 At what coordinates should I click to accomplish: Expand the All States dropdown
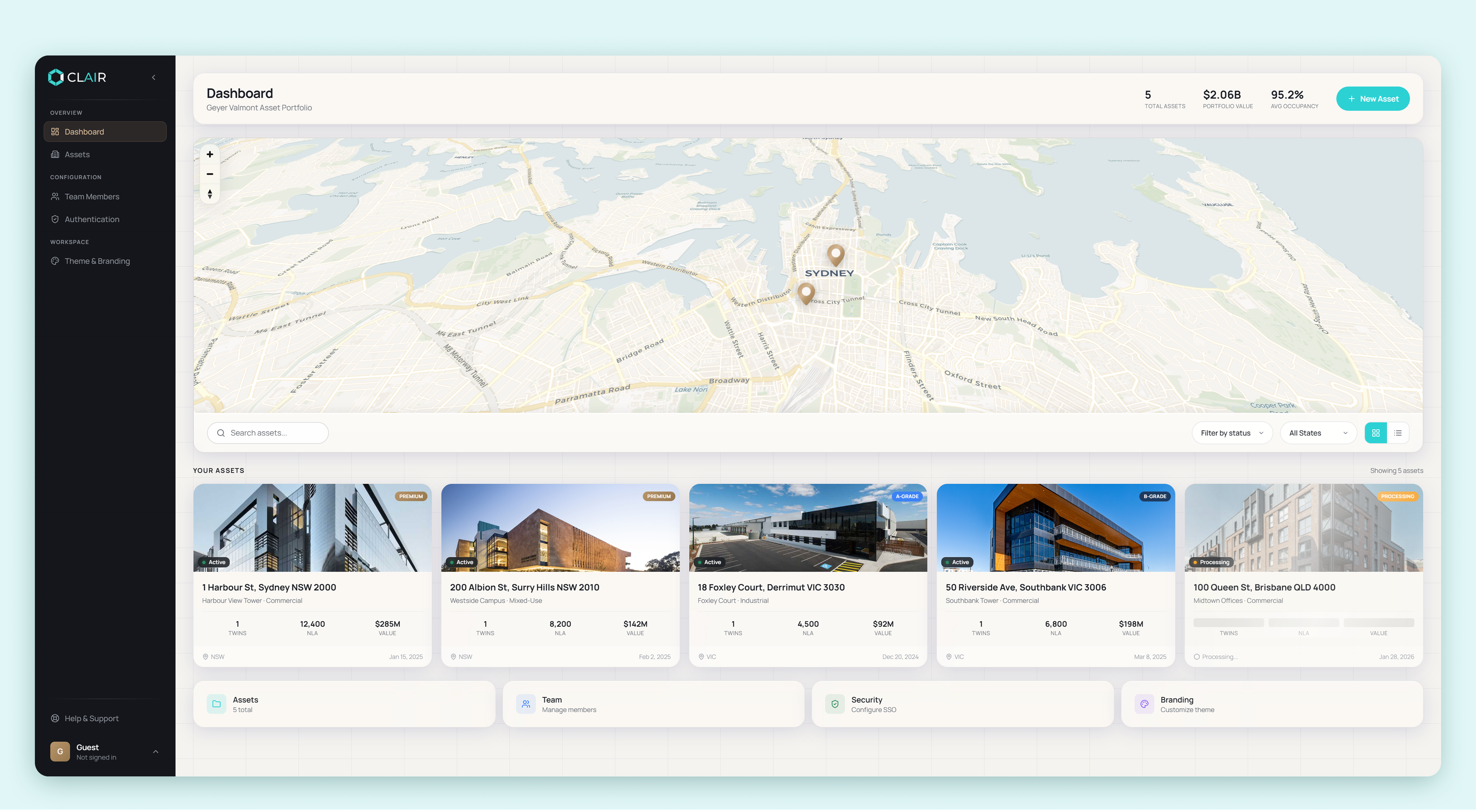(1317, 433)
